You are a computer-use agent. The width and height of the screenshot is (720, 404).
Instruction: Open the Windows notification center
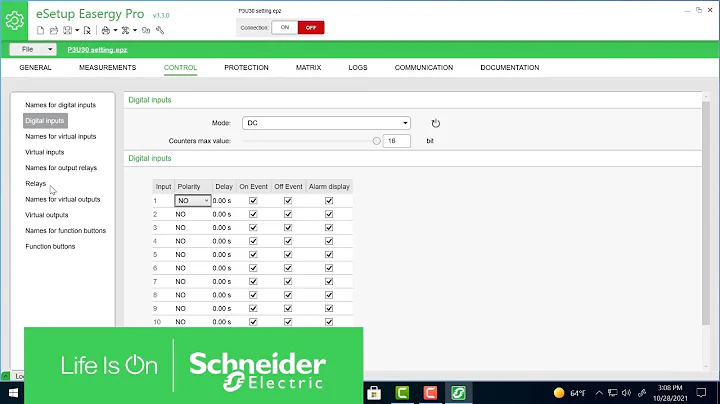point(701,393)
